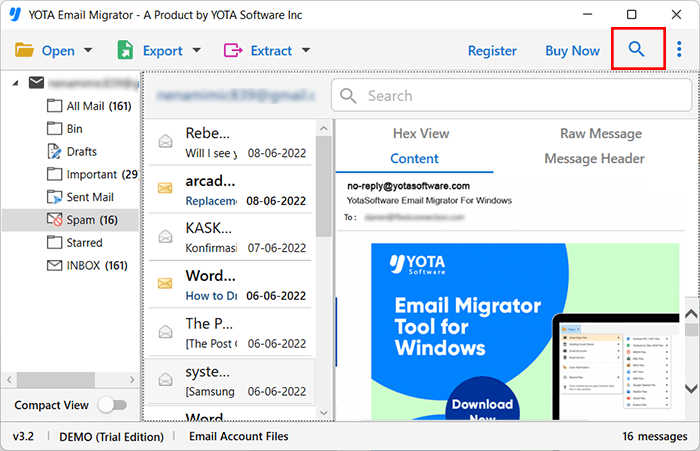700x451 pixels.
Task: Click the Buy Now button
Action: (x=572, y=51)
